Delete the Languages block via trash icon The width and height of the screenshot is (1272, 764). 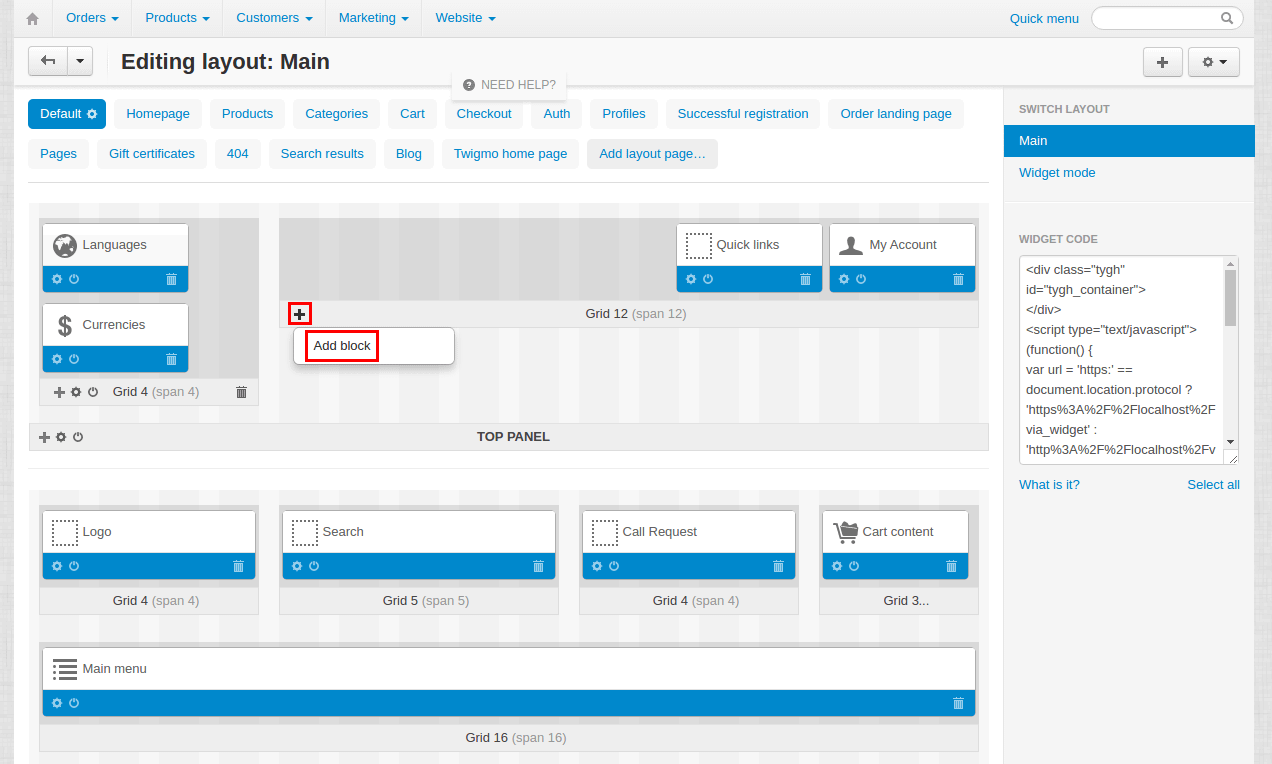171,279
